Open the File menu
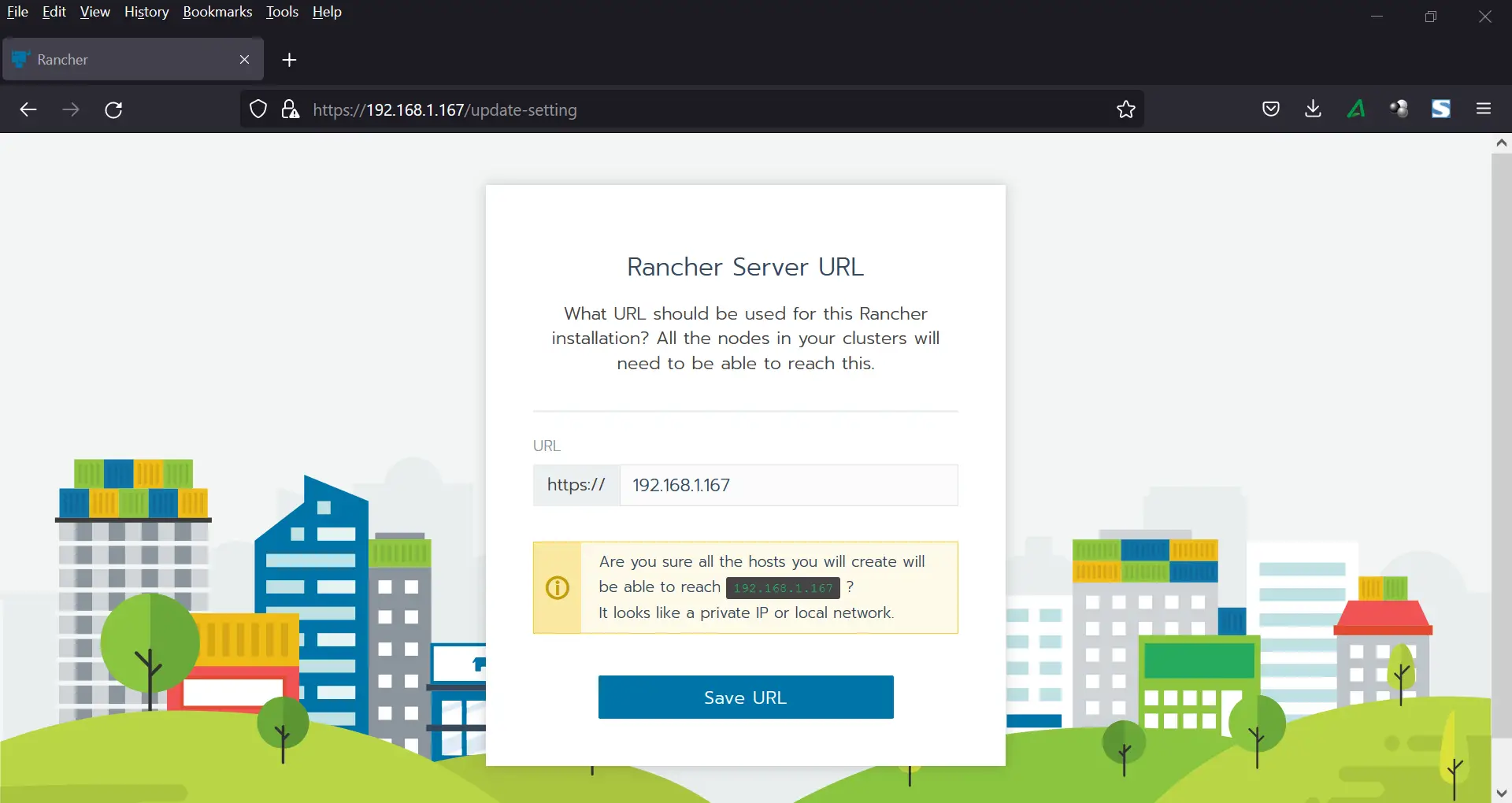1512x803 pixels. 17,12
